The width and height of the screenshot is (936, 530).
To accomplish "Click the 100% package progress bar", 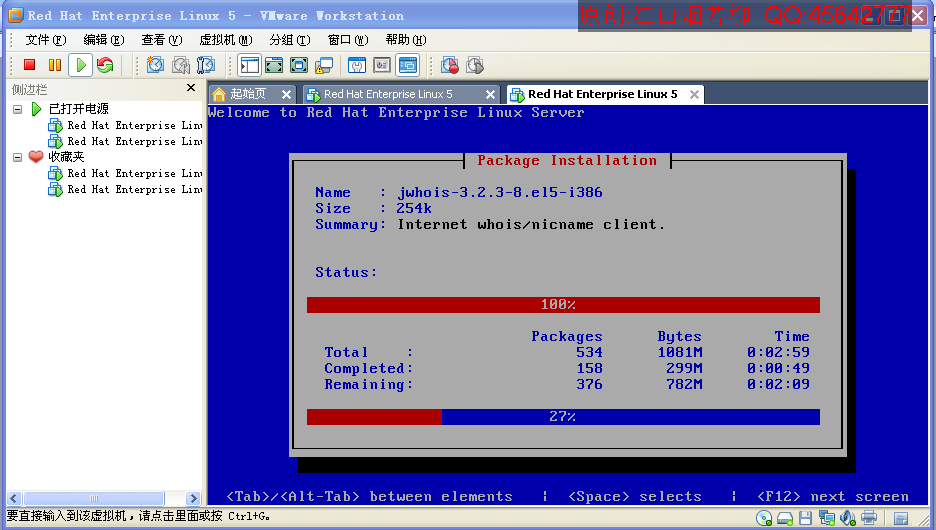I will [x=563, y=304].
